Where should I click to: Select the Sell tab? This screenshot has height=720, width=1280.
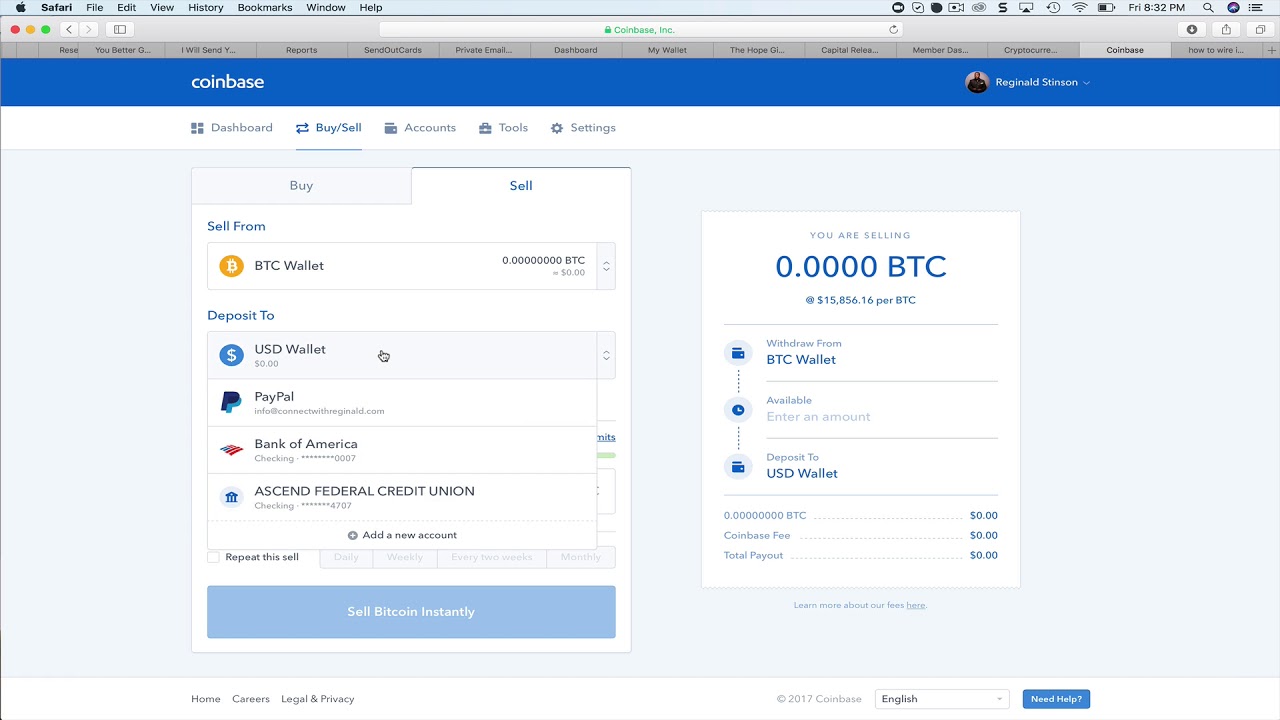coord(521,186)
